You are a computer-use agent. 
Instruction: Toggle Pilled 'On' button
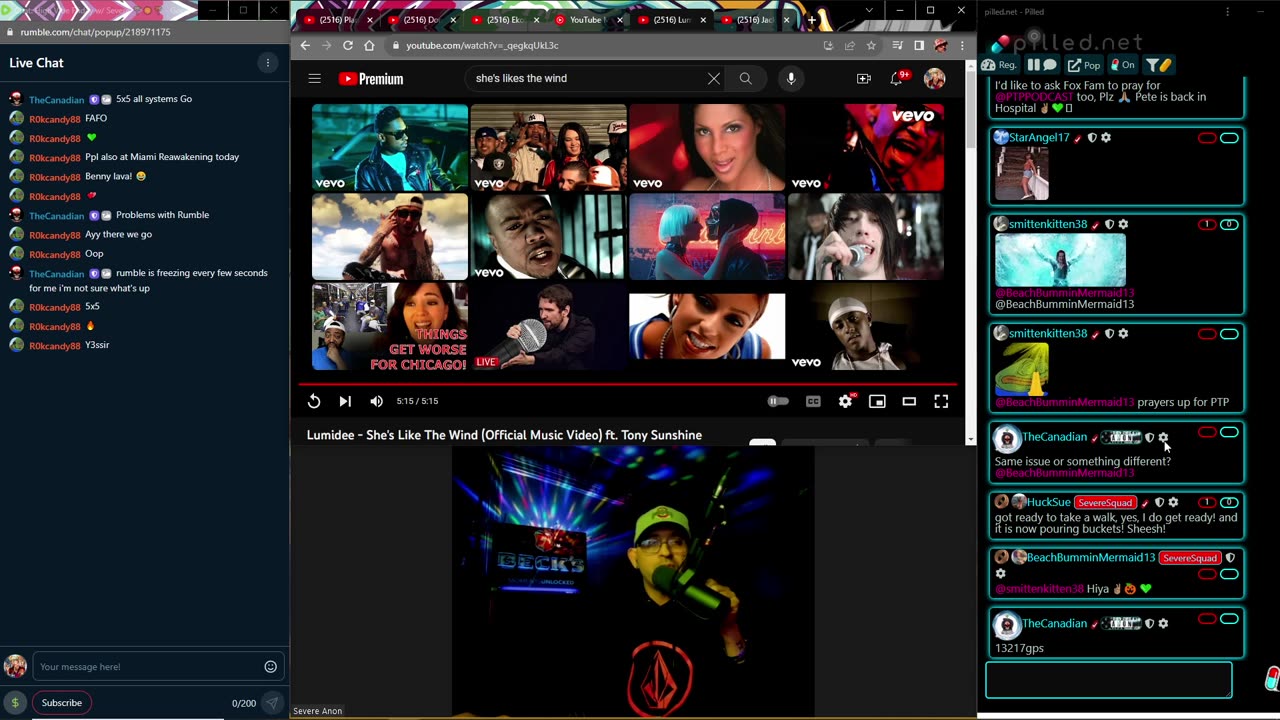[x=1122, y=65]
